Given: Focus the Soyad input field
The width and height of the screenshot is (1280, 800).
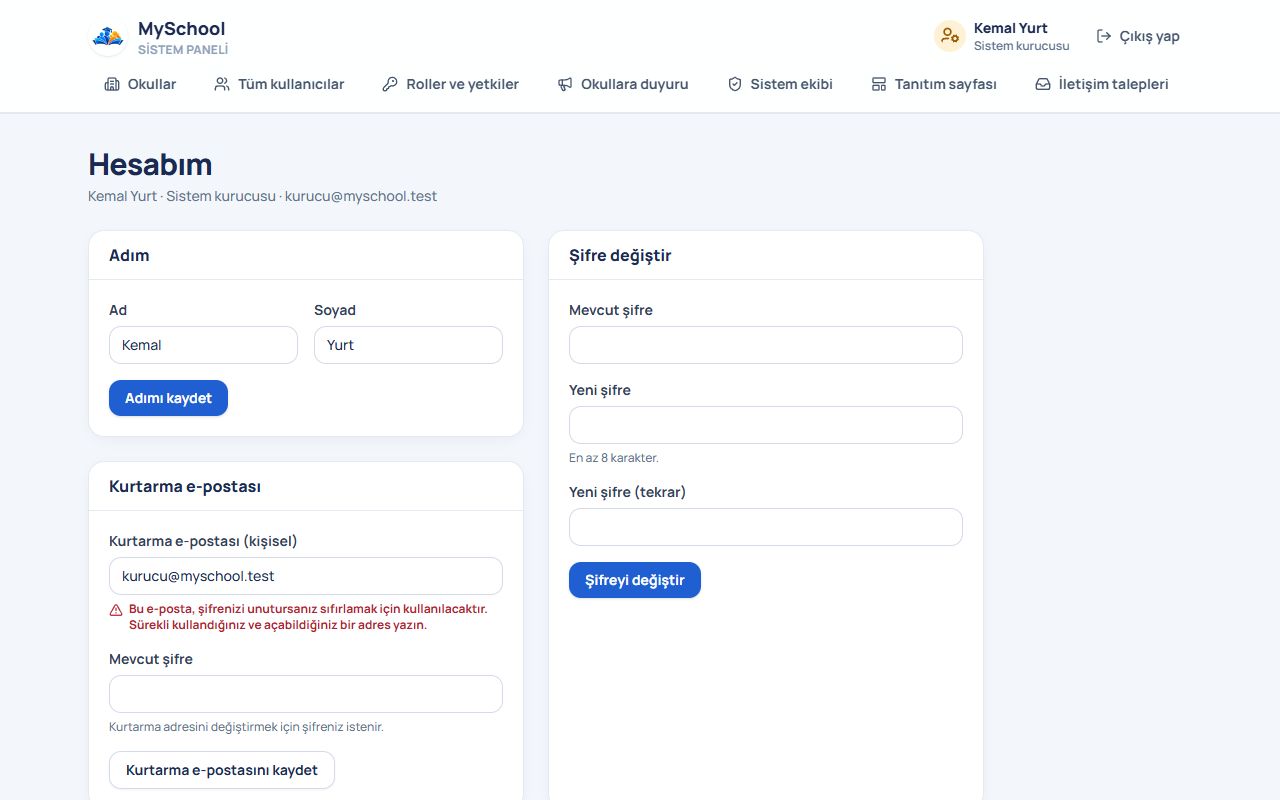Looking at the screenshot, I should coord(408,345).
